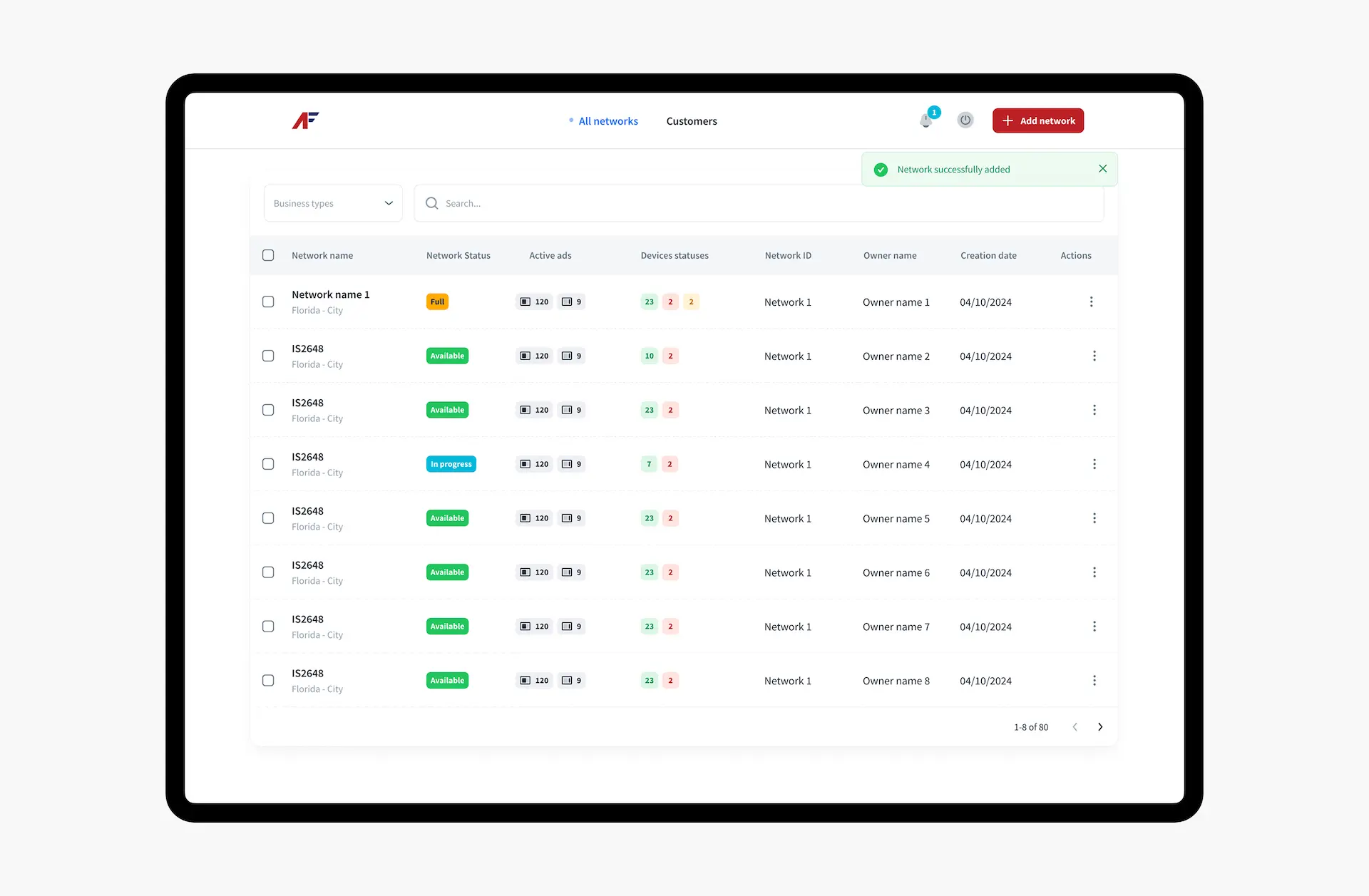Click the AF logo in the top left
Image resolution: width=1369 pixels, height=896 pixels.
tap(304, 120)
